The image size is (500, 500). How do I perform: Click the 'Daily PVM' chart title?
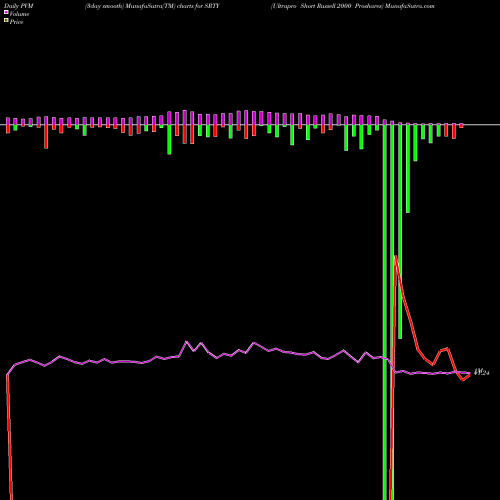point(19,6)
